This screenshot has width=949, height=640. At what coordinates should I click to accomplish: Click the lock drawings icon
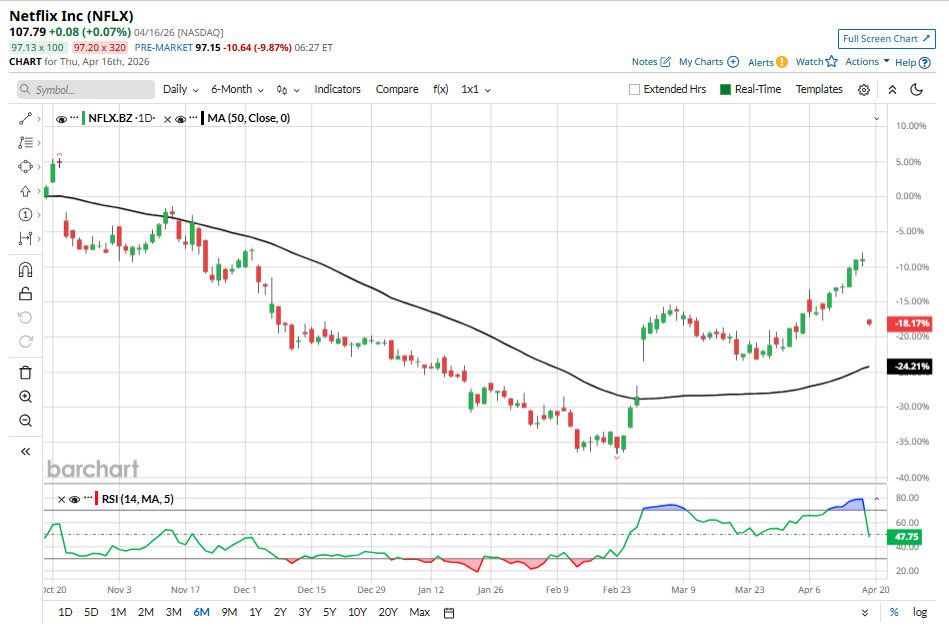tap(25, 294)
